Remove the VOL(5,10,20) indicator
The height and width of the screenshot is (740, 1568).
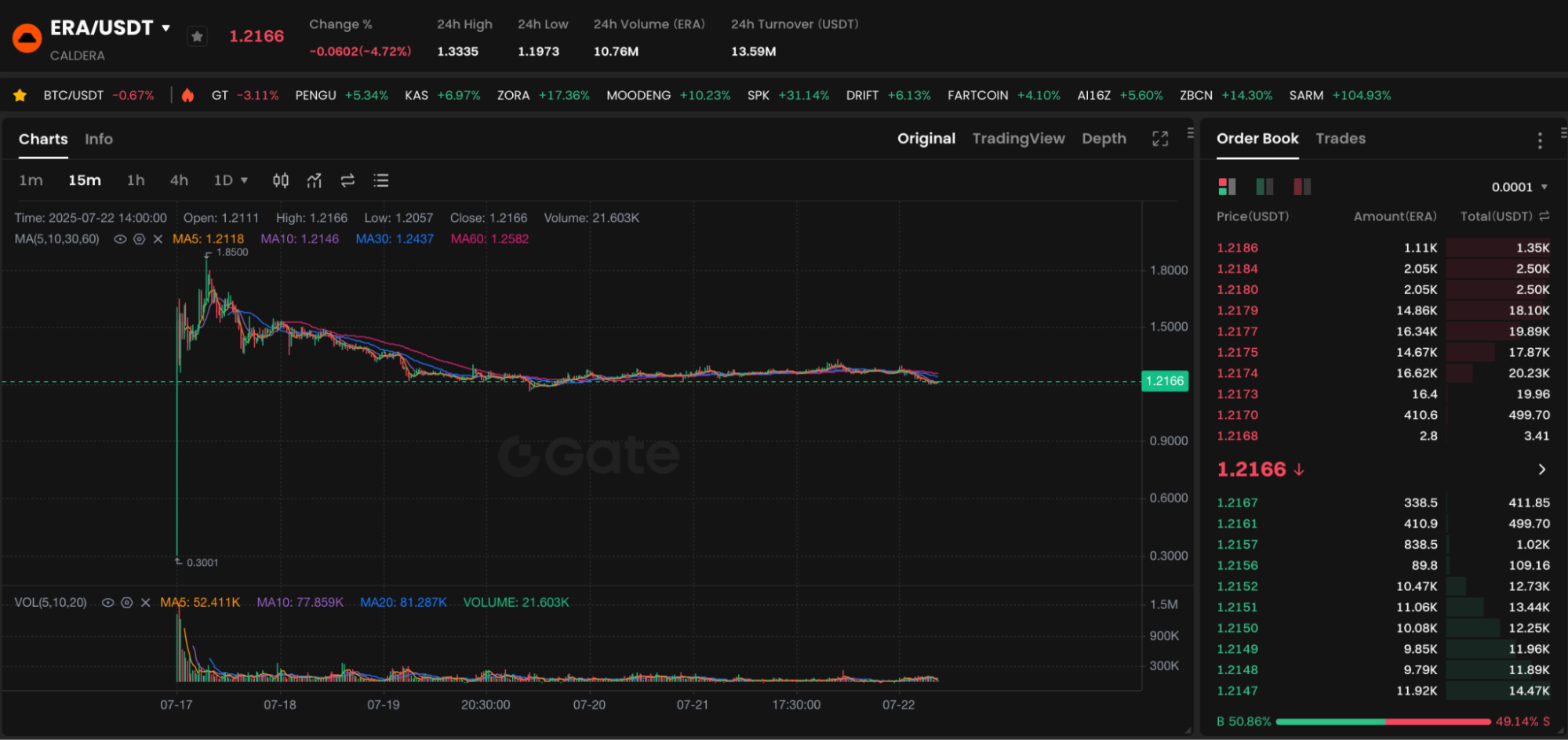(145, 603)
